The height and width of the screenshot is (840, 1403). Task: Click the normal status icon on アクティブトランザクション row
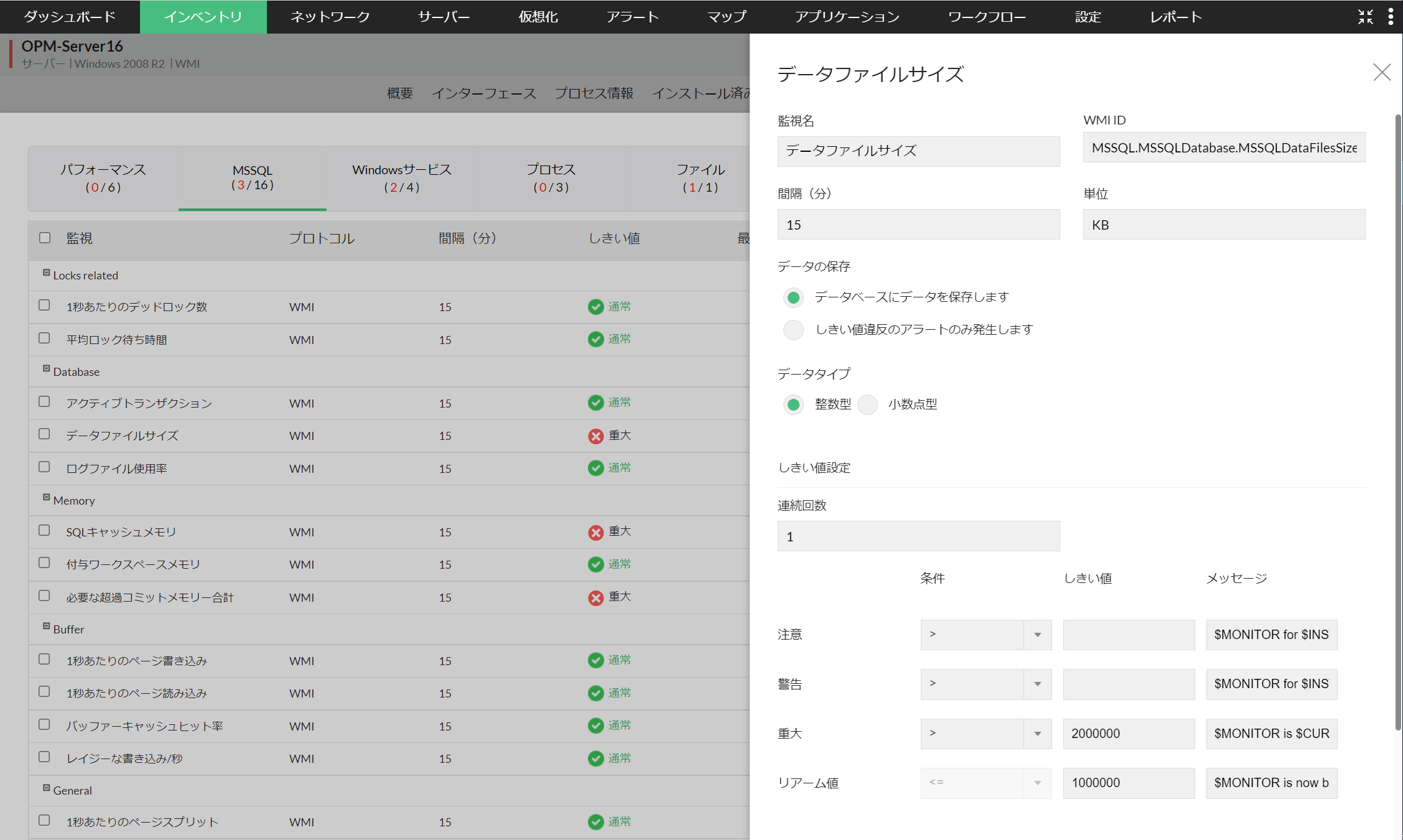coord(595,403)
